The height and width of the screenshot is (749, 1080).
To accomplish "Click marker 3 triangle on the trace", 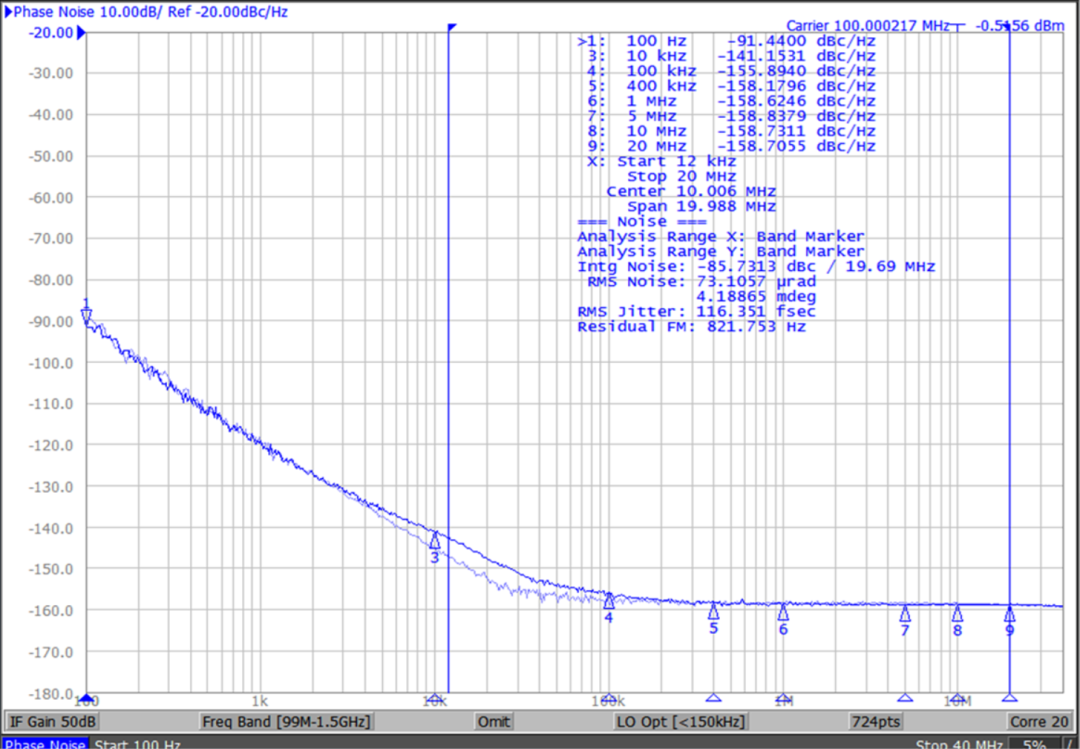I will tap(434, 541).
